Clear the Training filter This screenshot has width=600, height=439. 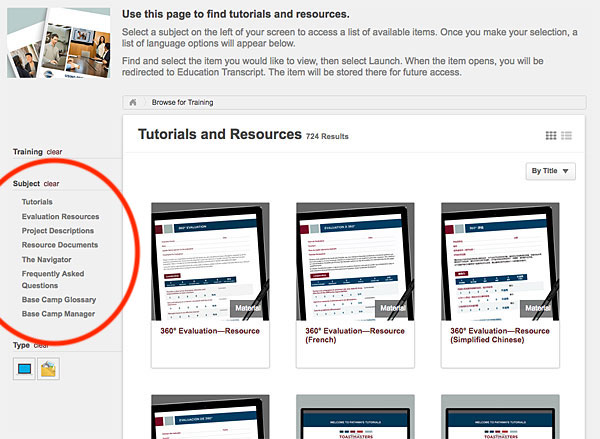[x=54, y=152]
